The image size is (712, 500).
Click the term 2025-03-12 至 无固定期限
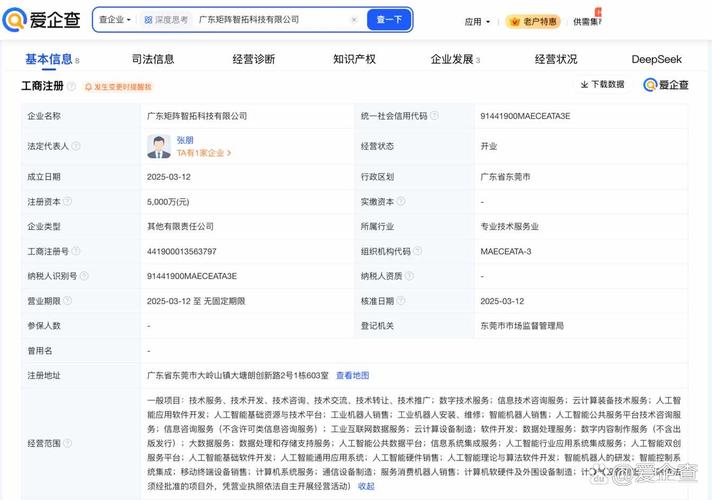[x=196, y=301]
